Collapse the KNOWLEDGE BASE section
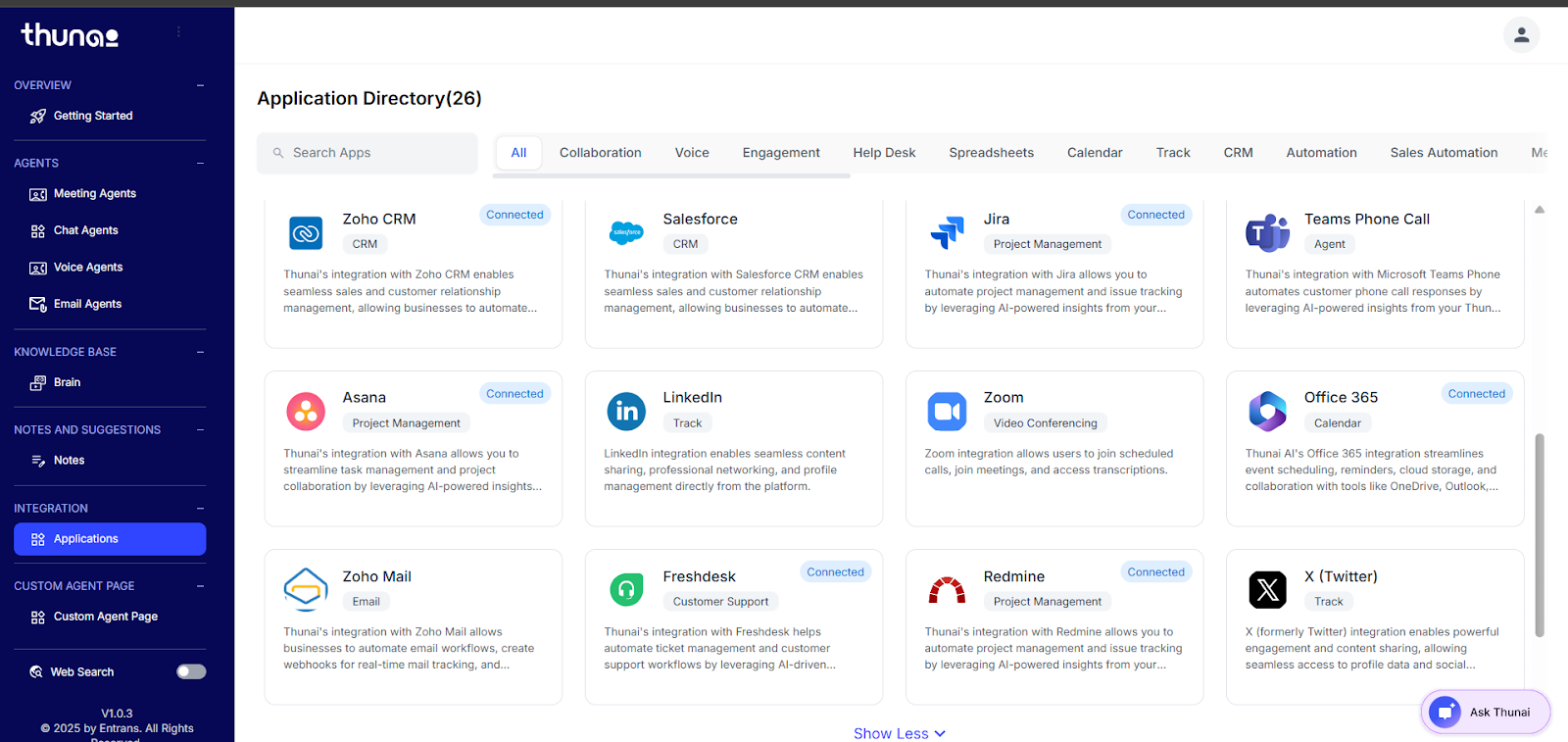The width and height of the screenshot is (1568, 742). pos(200,352)
